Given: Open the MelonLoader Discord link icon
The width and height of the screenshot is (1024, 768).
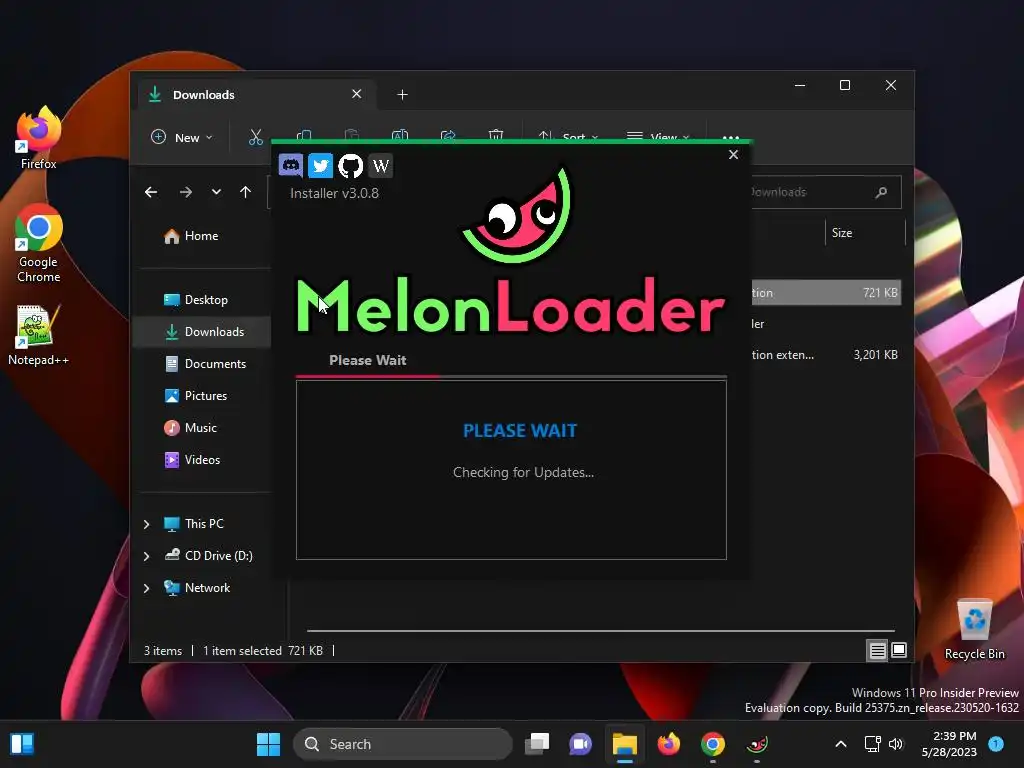Looking at the screenshot, I should [x=291, y=165].
